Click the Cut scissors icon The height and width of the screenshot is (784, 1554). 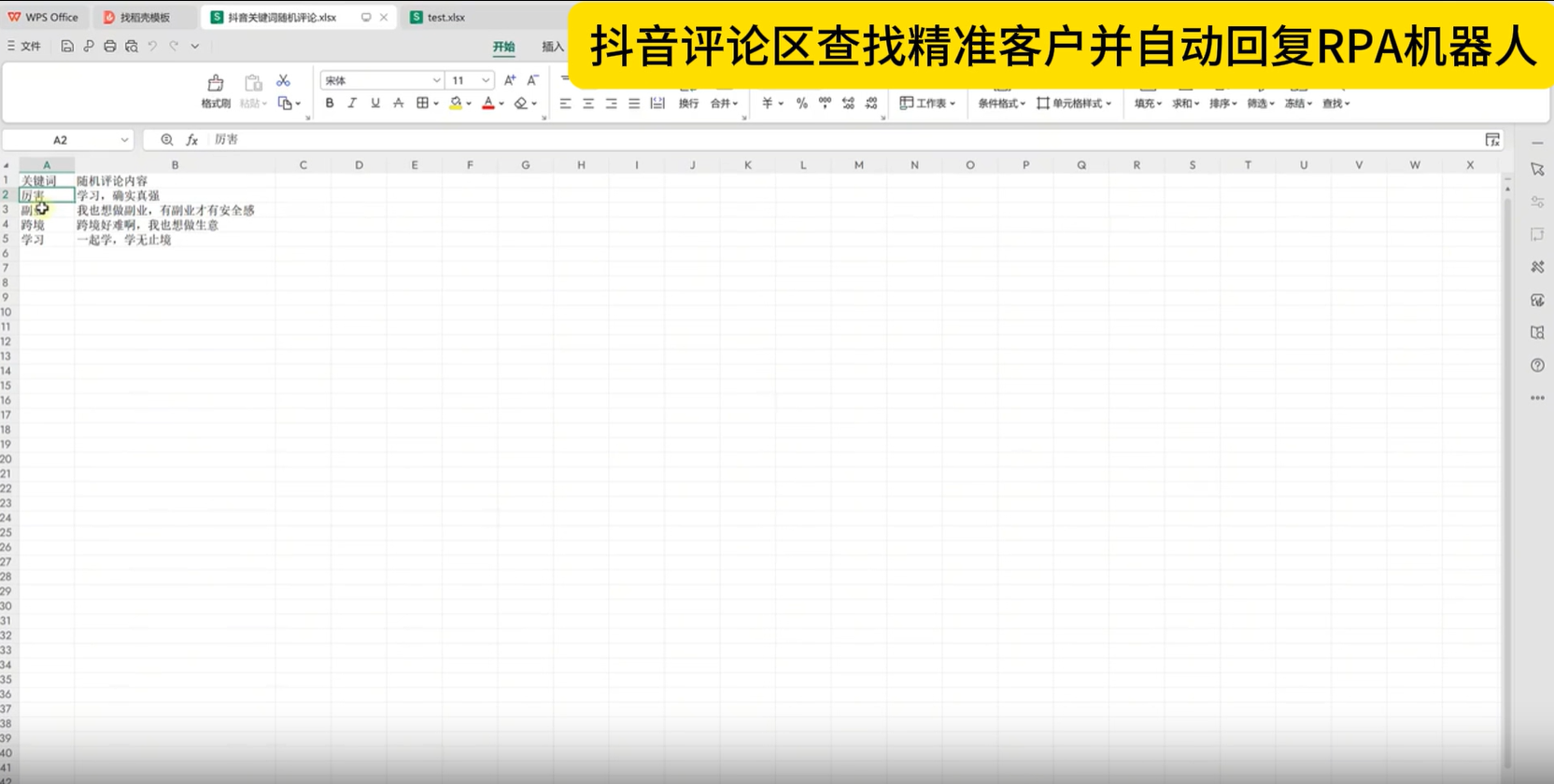pyautogui.click(x=284, y=81)
